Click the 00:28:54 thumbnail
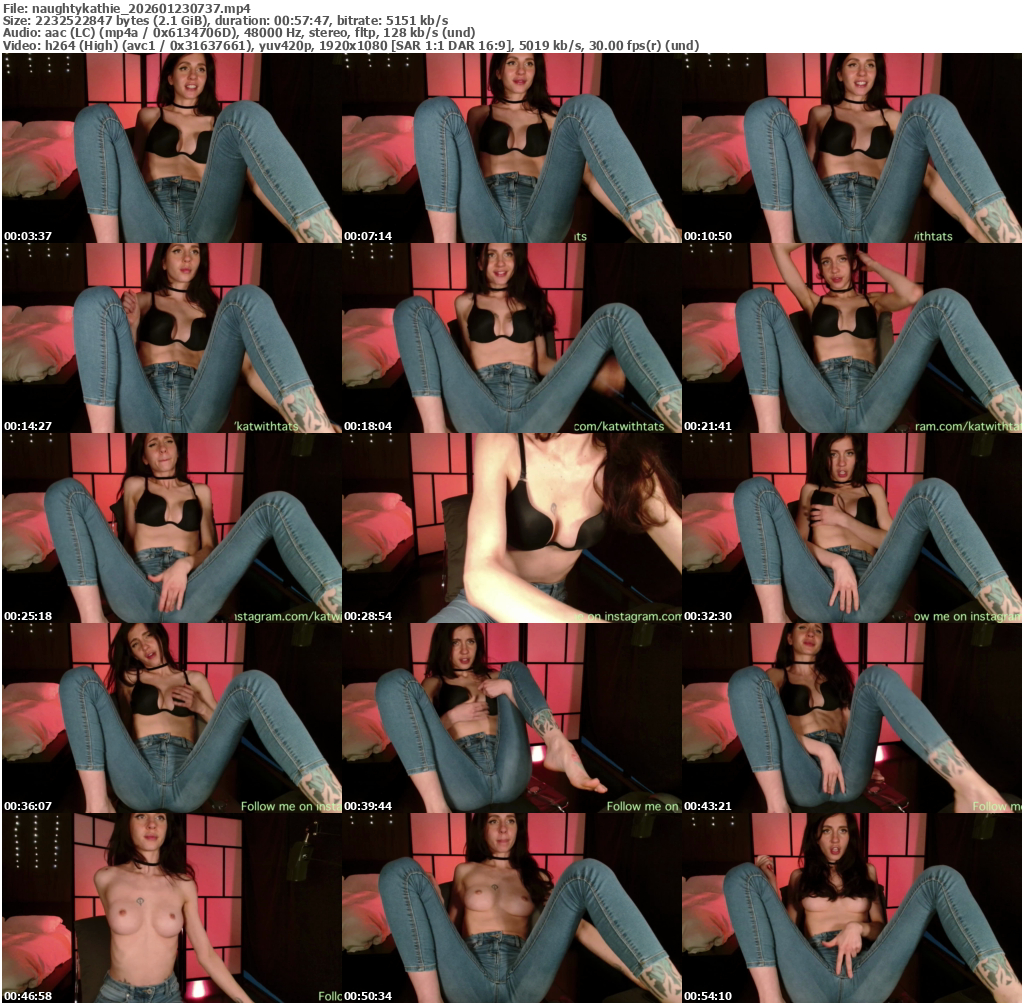The width and height of the screenshot is (1024, 1003). (x=511, y=528)
